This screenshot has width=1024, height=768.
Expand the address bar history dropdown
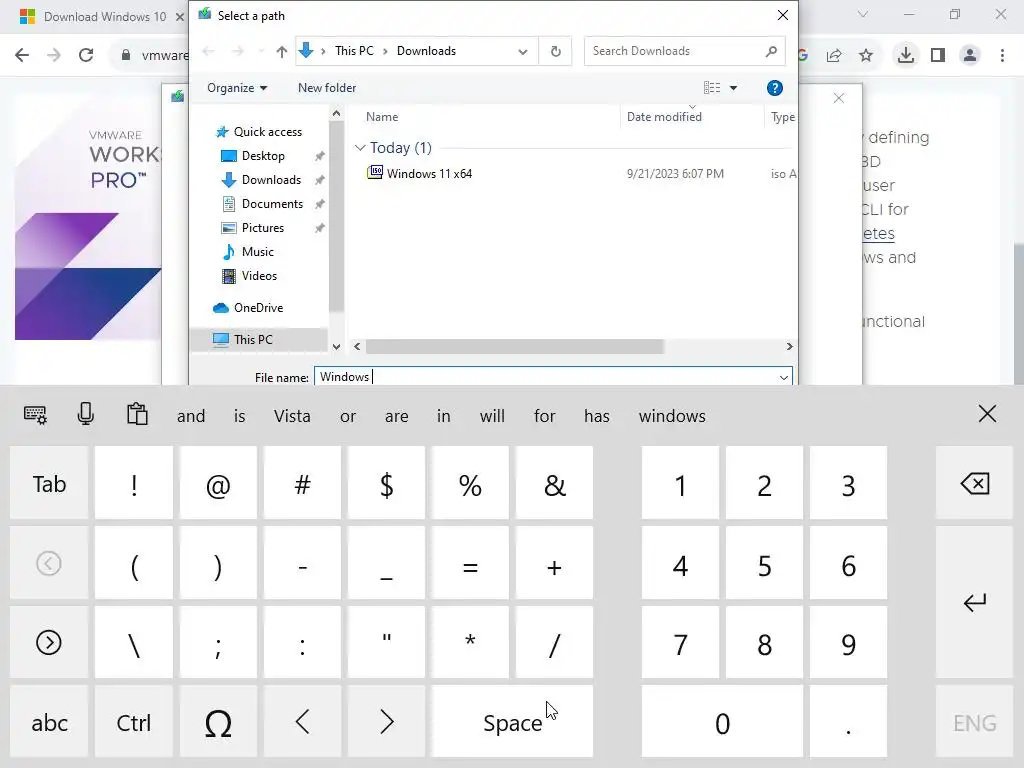[522, 52]
